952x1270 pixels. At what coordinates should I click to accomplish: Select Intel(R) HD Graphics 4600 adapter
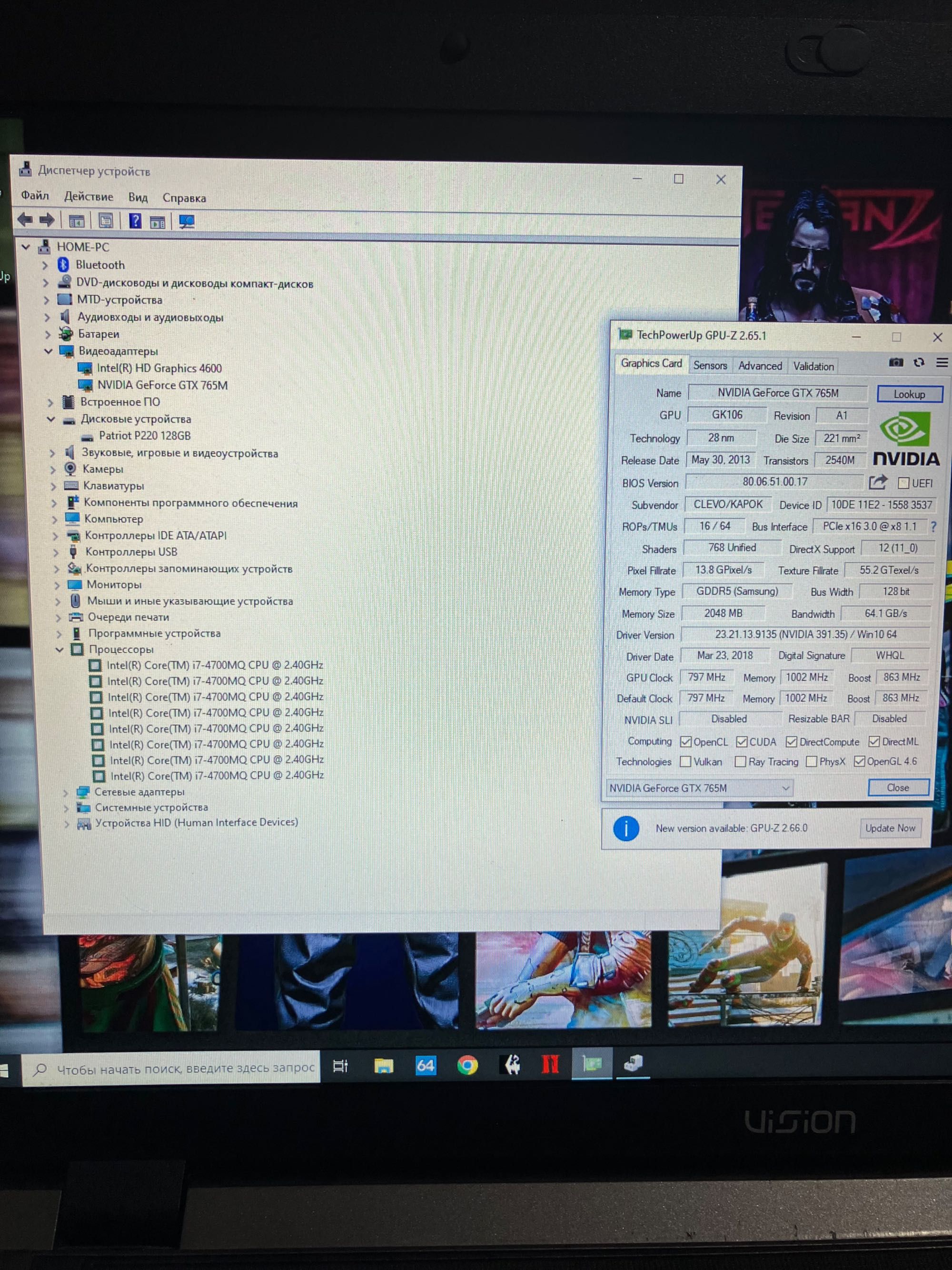(159, 369)
